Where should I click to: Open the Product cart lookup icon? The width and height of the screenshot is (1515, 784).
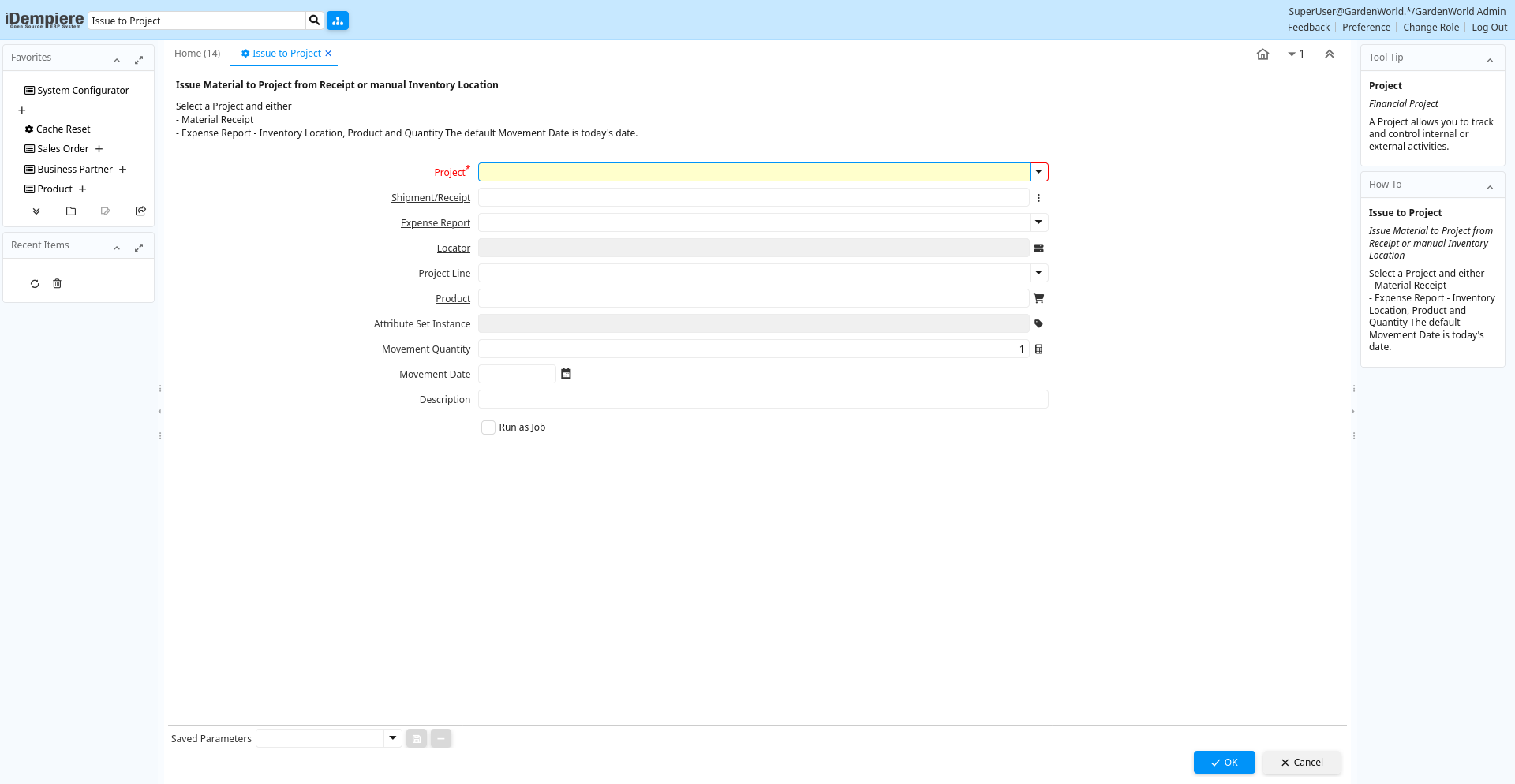tap(1038, 298)
